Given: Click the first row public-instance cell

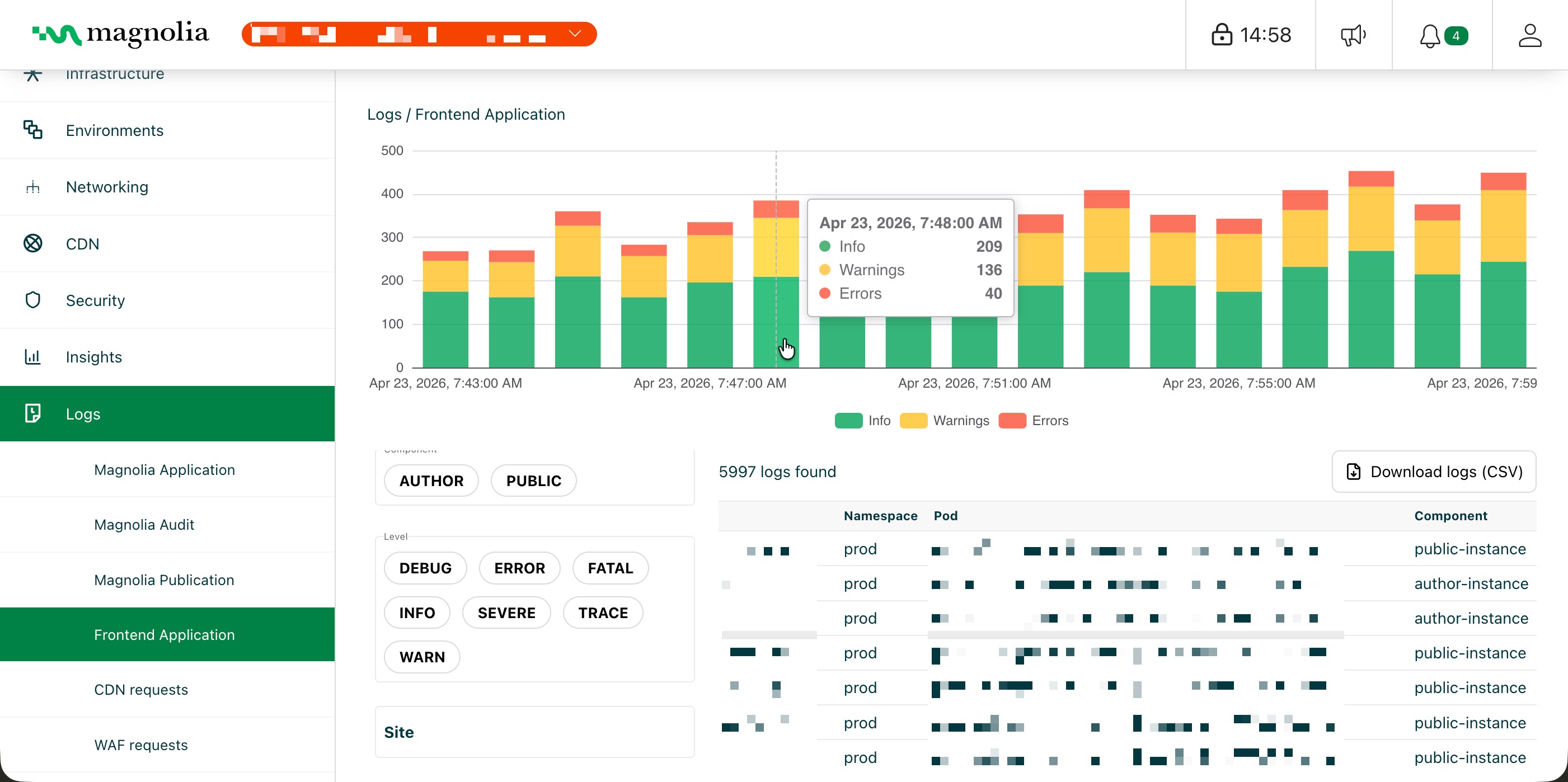Looking at the screenshot, I should click(1470, 549).
